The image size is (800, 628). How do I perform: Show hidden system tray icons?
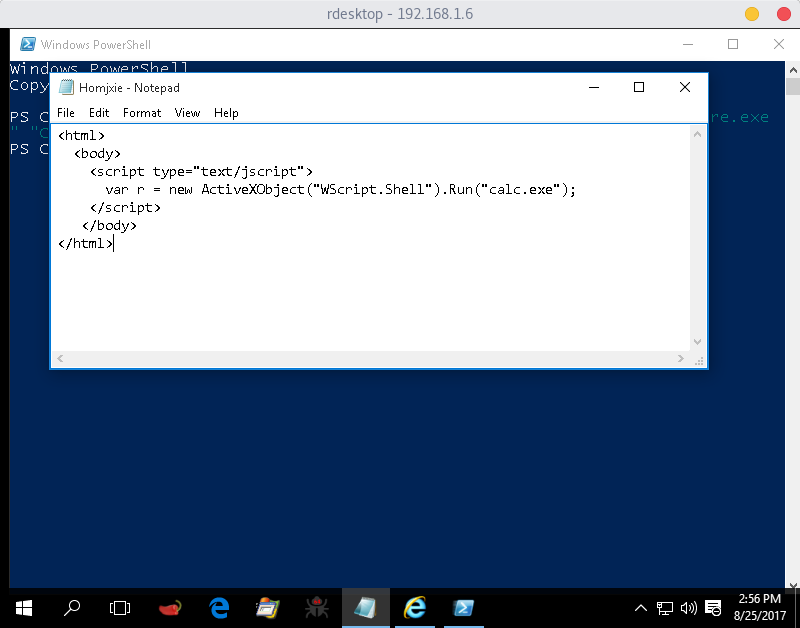tap(641, 608)
